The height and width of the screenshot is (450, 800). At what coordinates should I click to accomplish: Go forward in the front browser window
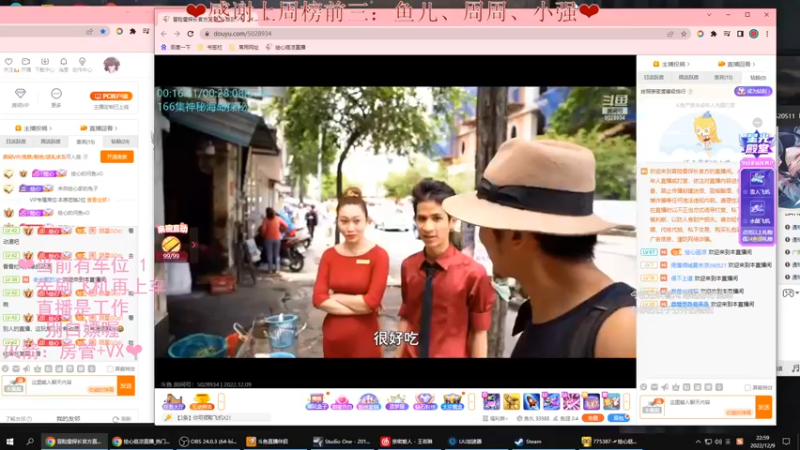point(177,34)
